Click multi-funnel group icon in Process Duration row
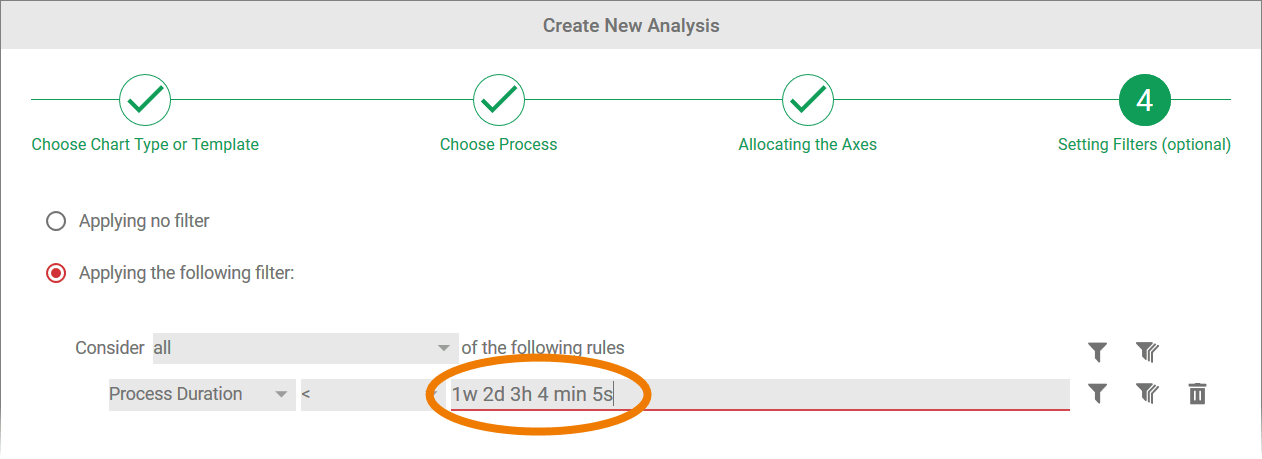The image size is (1262, 459). 1146,394
